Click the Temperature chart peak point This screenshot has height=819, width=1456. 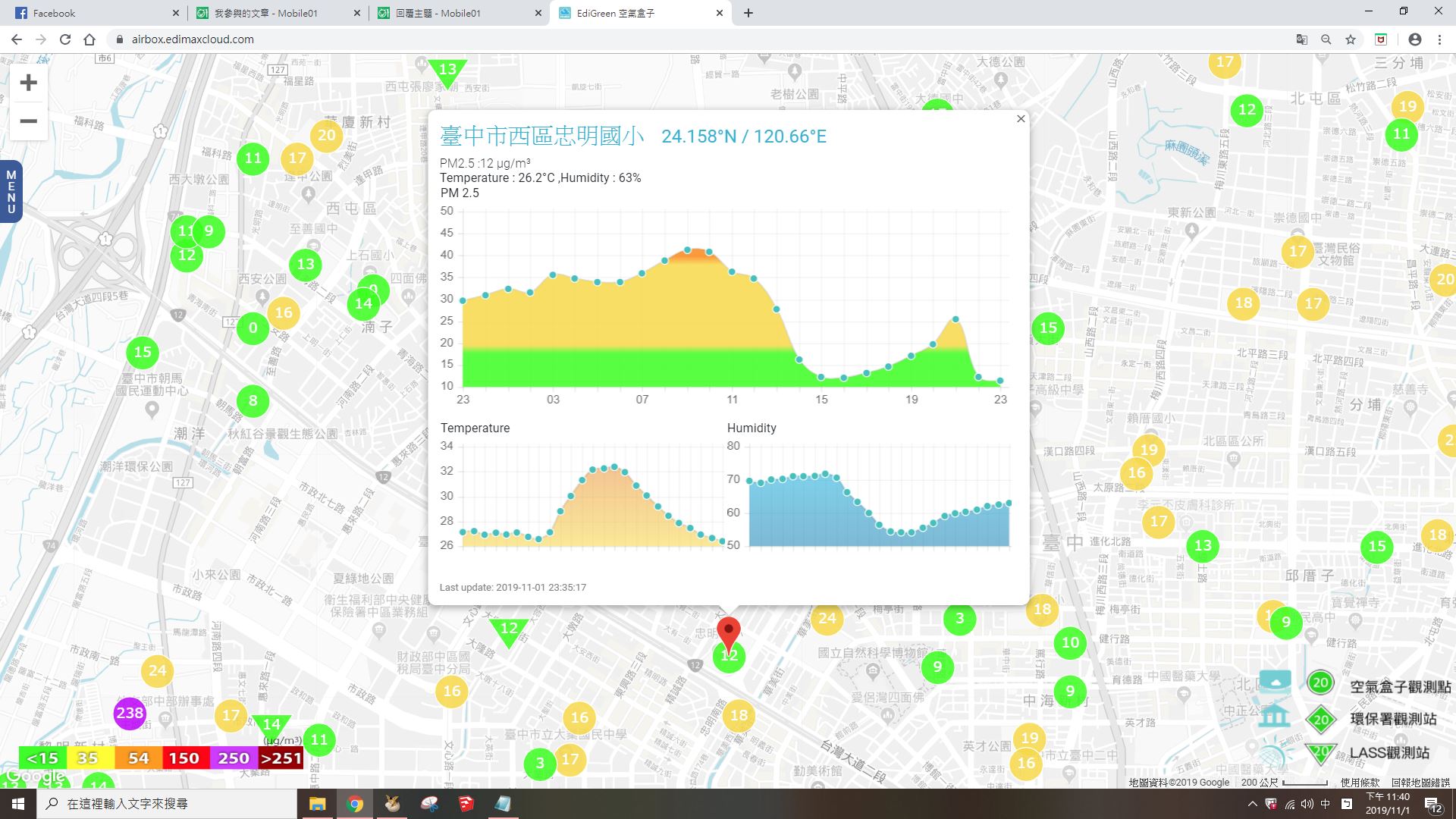click(x=614, y=466)
